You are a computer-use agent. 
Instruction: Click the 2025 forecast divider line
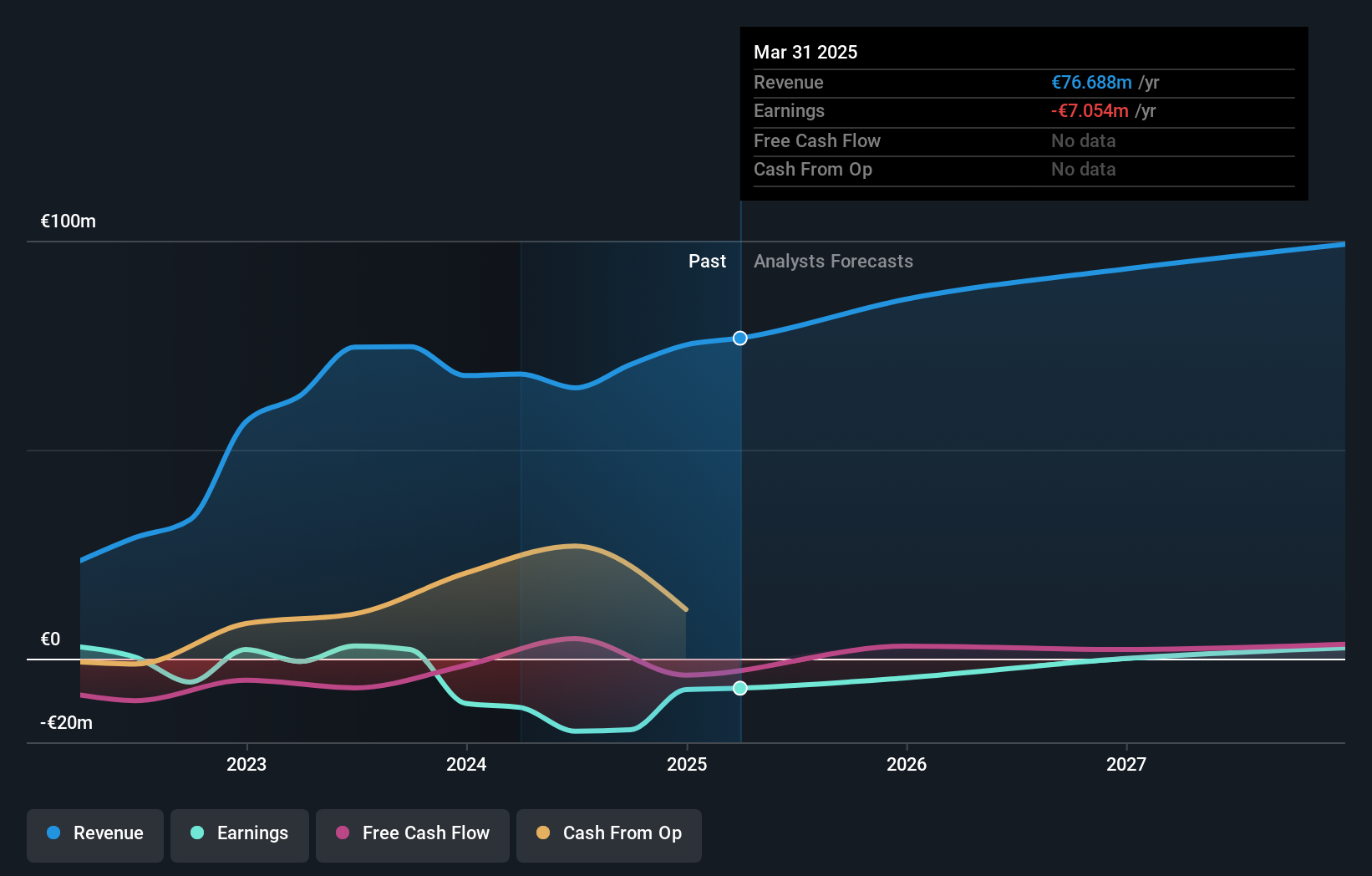pyautogui.click(x=739, y=493)
